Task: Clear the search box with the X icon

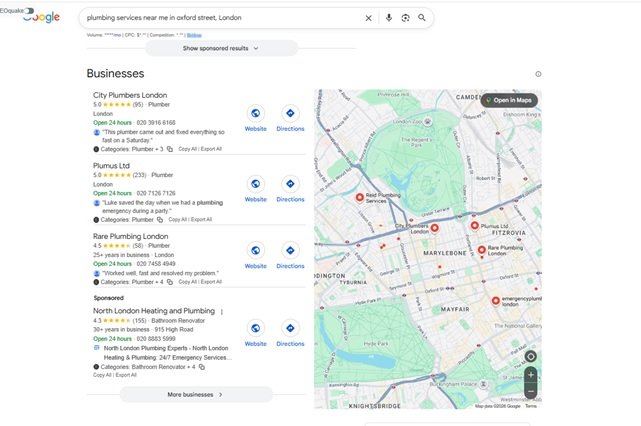Action: pyautogui.click(x=368, y=18)
